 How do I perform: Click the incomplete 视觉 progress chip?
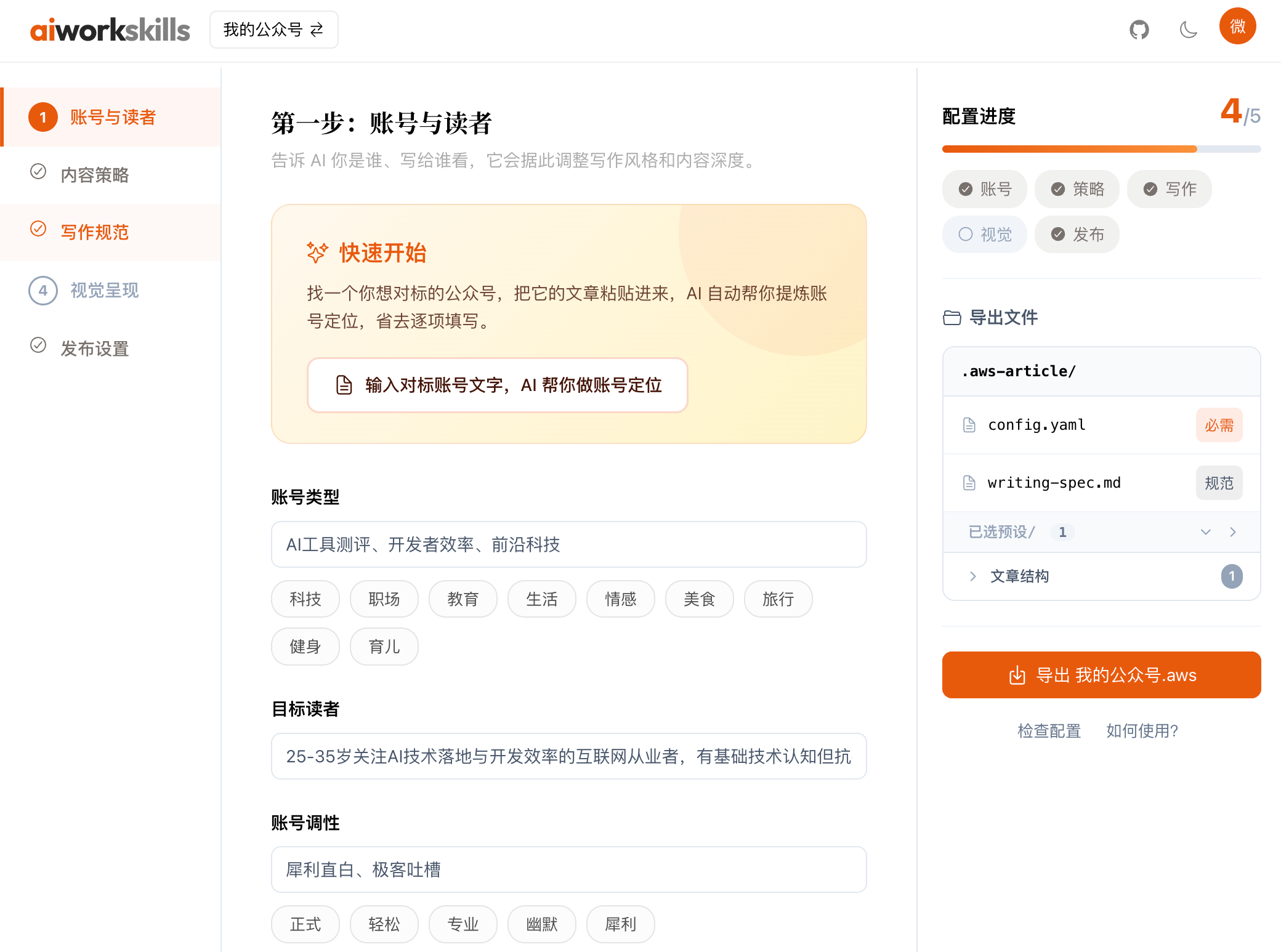point(985,235)
